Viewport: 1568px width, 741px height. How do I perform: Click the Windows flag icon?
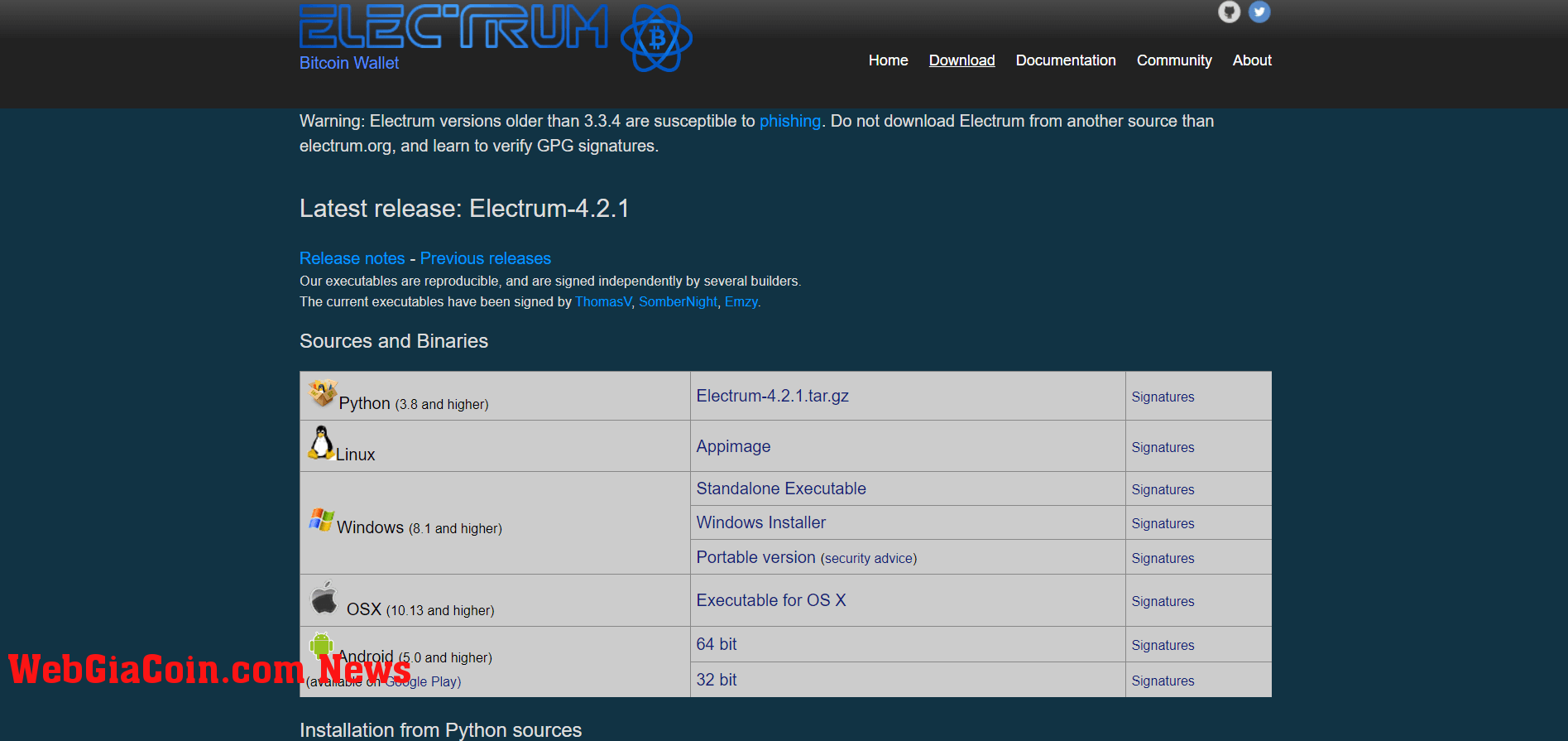coord(321,520)
